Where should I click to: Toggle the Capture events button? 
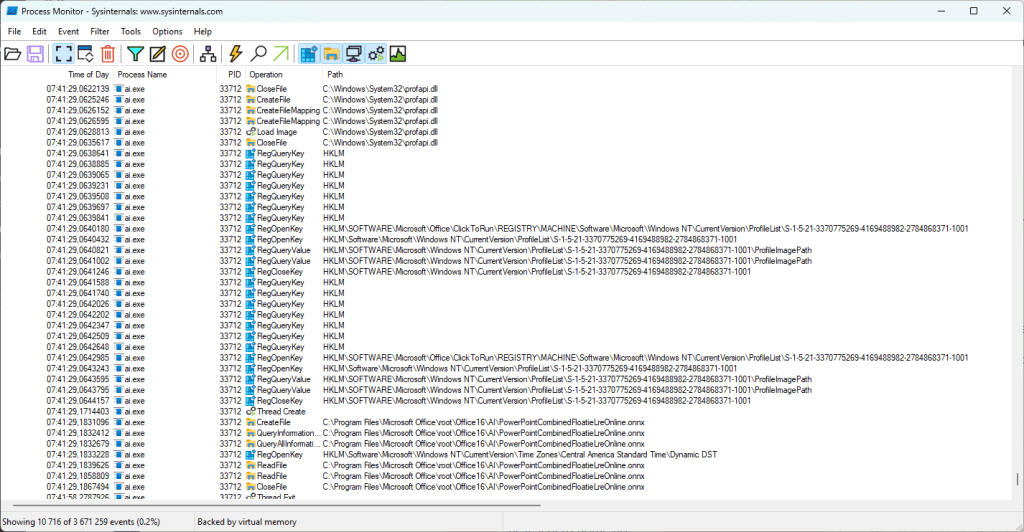click(x=64, y=53)
